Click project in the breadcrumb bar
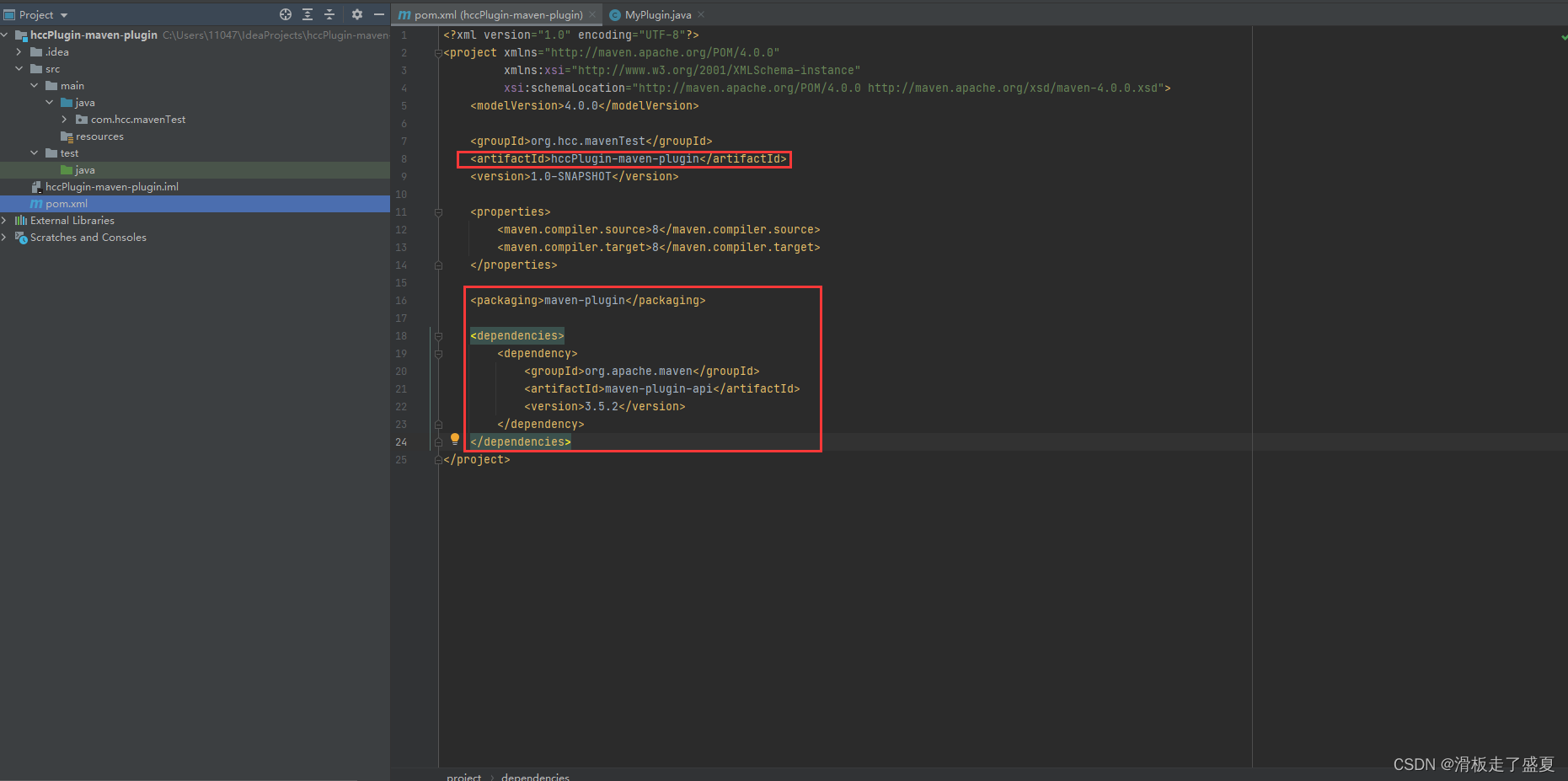The width and height of the screenshot is (1568, 781). pos(463,776)
